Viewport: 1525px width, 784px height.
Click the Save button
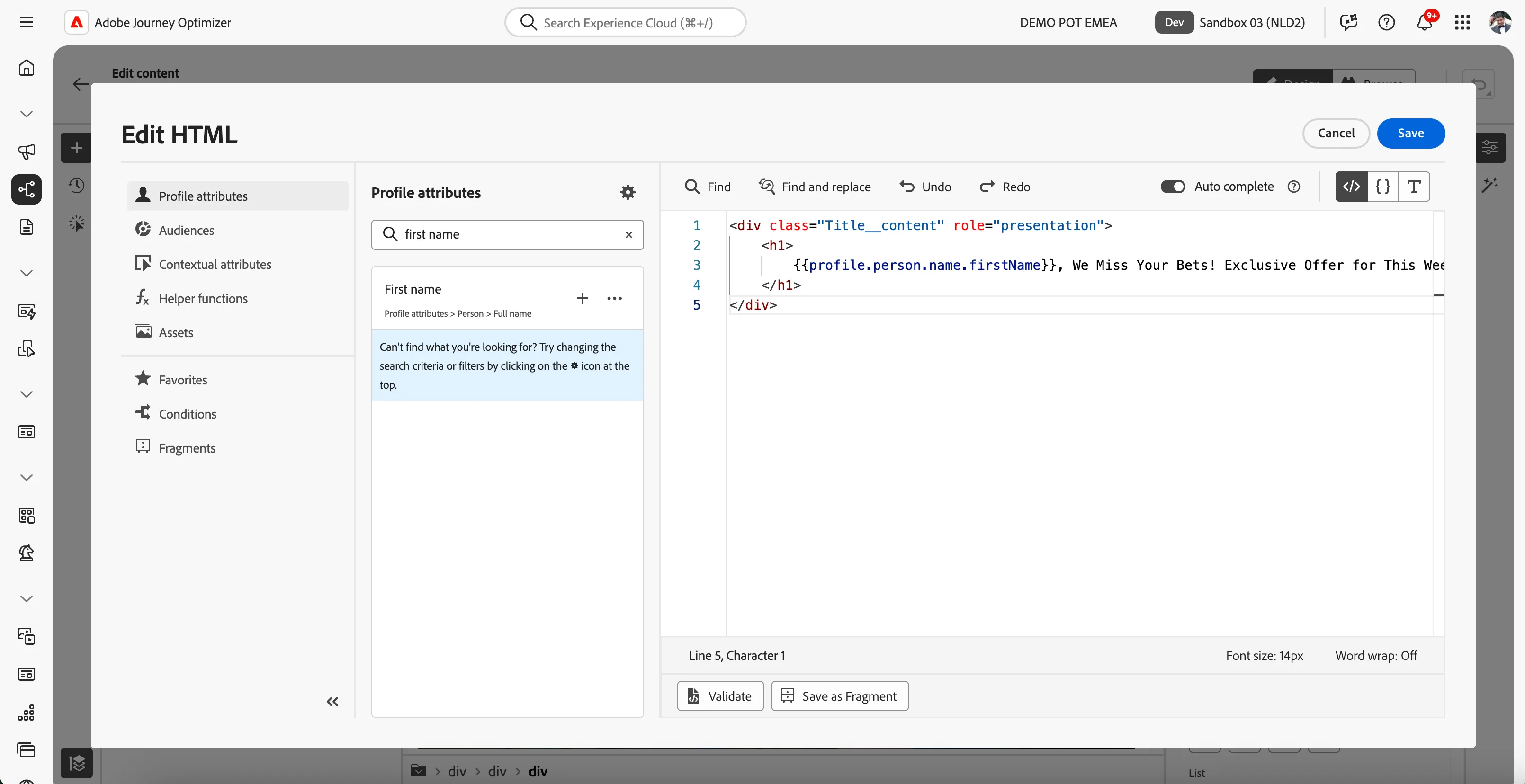point(1411,134)
